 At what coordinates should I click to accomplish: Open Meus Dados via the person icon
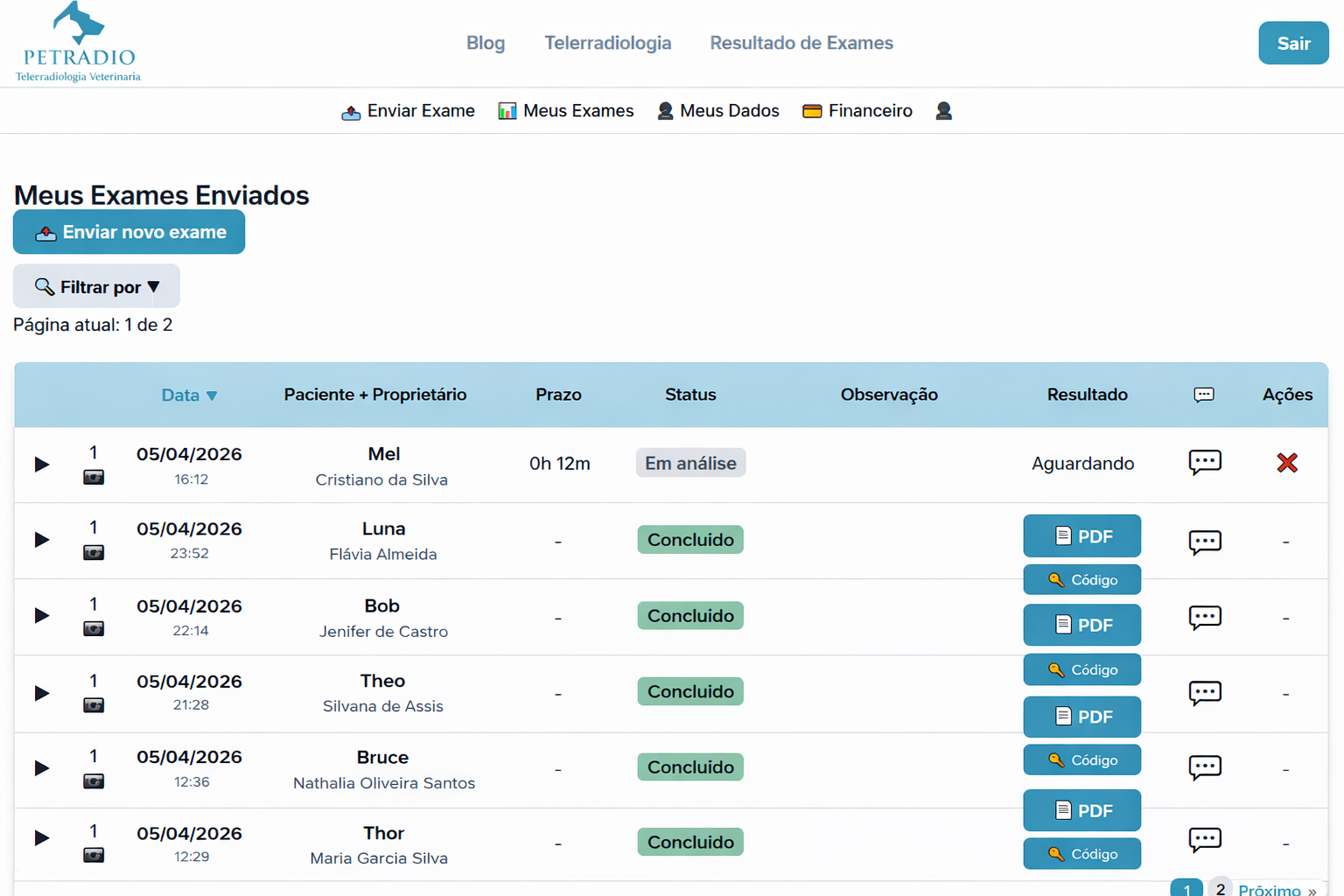pyautogui.click(x=664, y=111)
